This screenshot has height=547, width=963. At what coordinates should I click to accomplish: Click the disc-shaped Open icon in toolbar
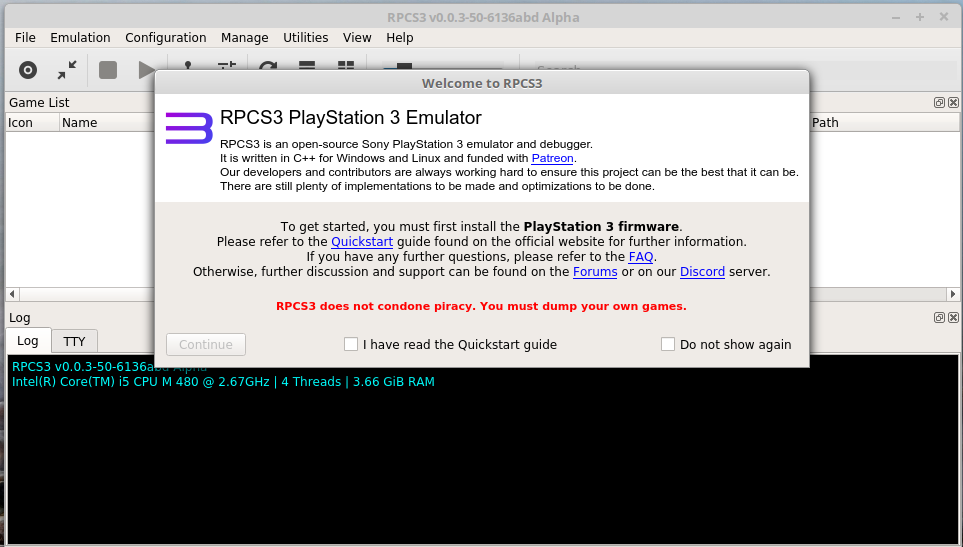(28, 70)
